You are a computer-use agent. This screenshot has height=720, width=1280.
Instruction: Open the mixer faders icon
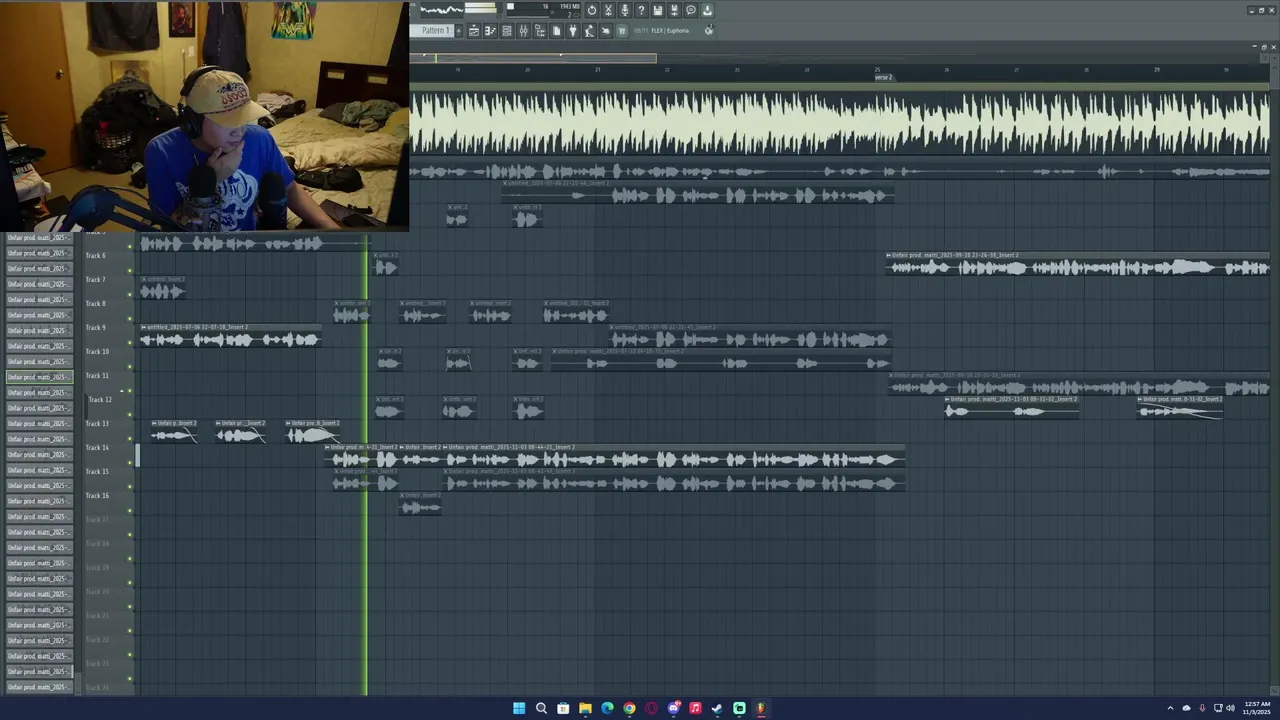pyautogui.click(x=523, y=31)
